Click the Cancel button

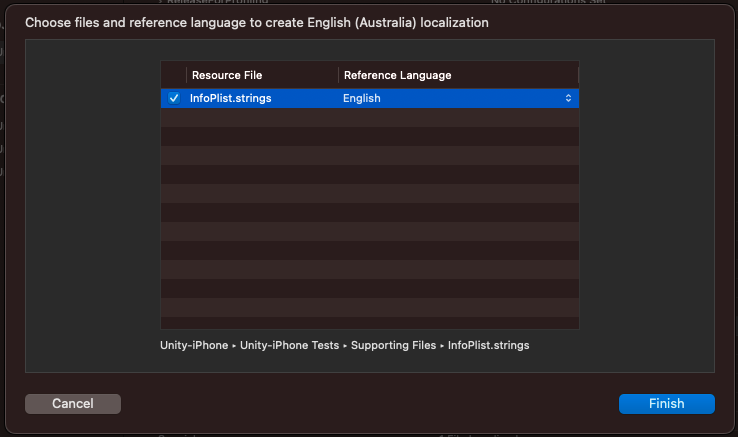[x=73, y=404]
